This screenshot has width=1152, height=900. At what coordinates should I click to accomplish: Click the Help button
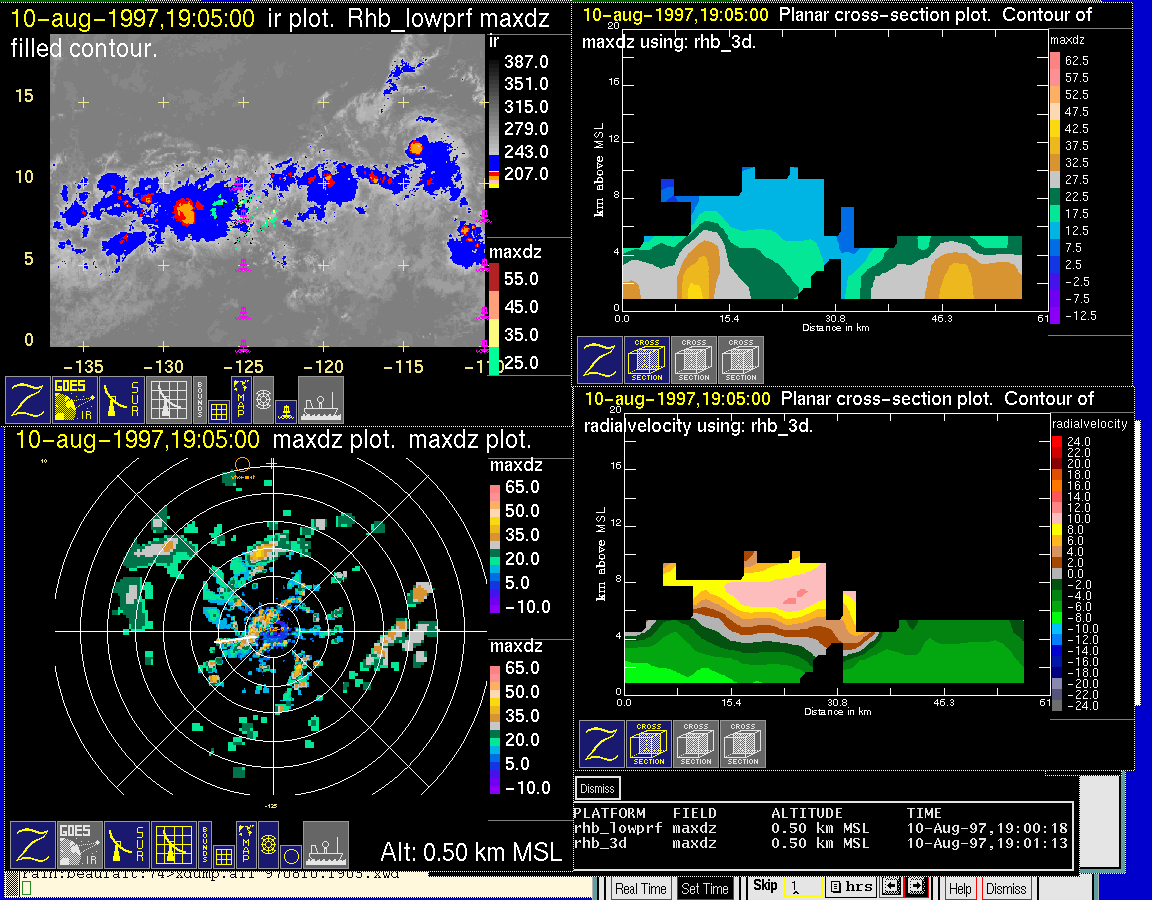pos(960,888)
